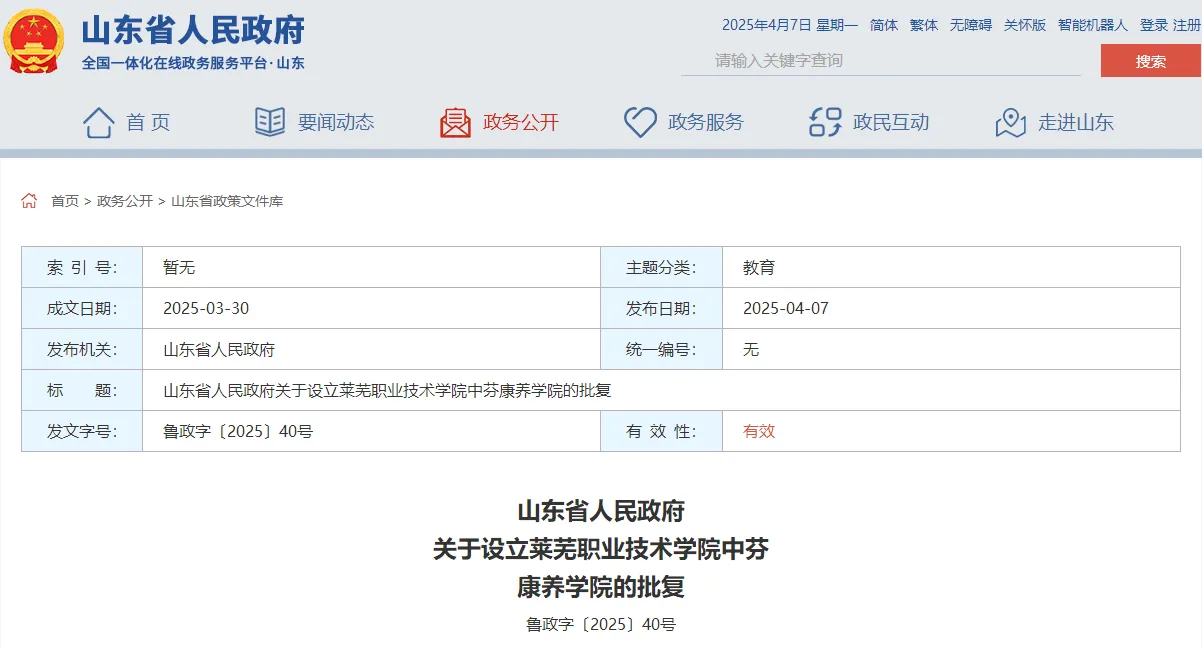Open the 走进山东 navigation tab
This screenshot has width=1202, height=649.
point(1076,122)
